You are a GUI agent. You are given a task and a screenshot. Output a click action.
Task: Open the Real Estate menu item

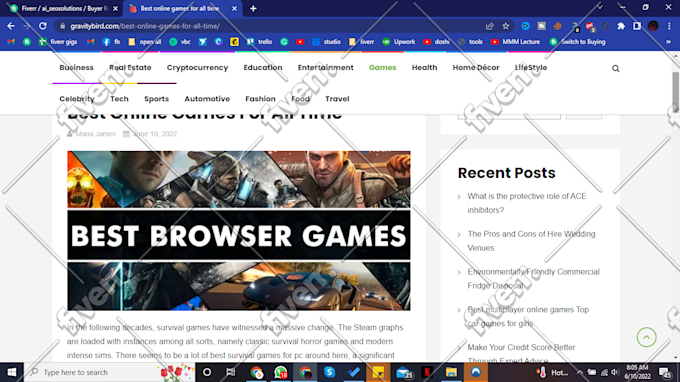point(130,68)
